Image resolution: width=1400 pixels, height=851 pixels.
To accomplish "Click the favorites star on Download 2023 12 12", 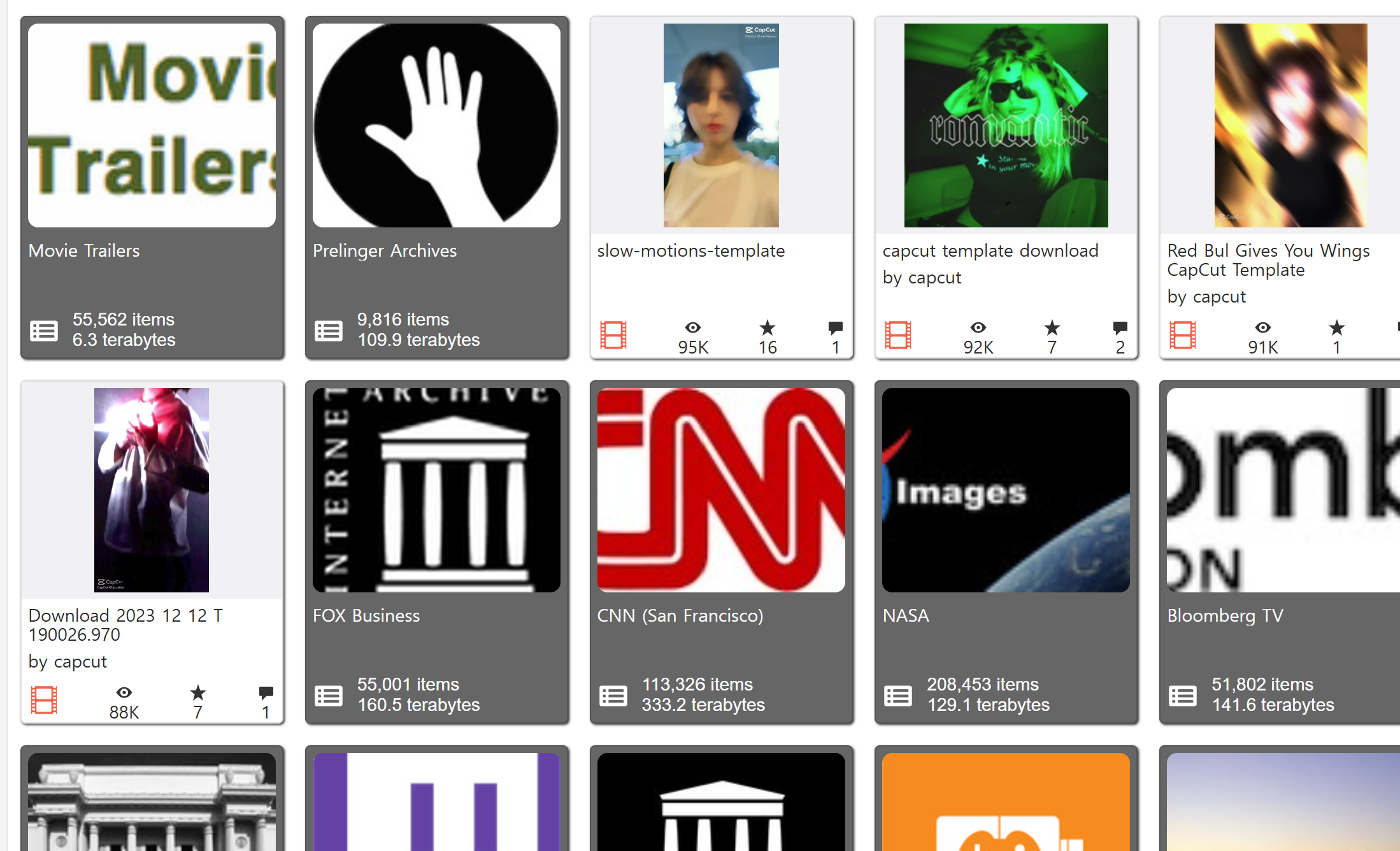I will coord(198,692).
